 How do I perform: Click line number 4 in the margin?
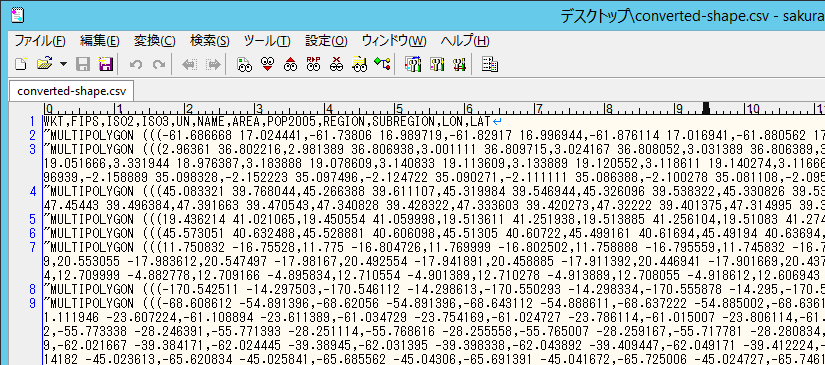pyautogui.click(x=33, y=191)
